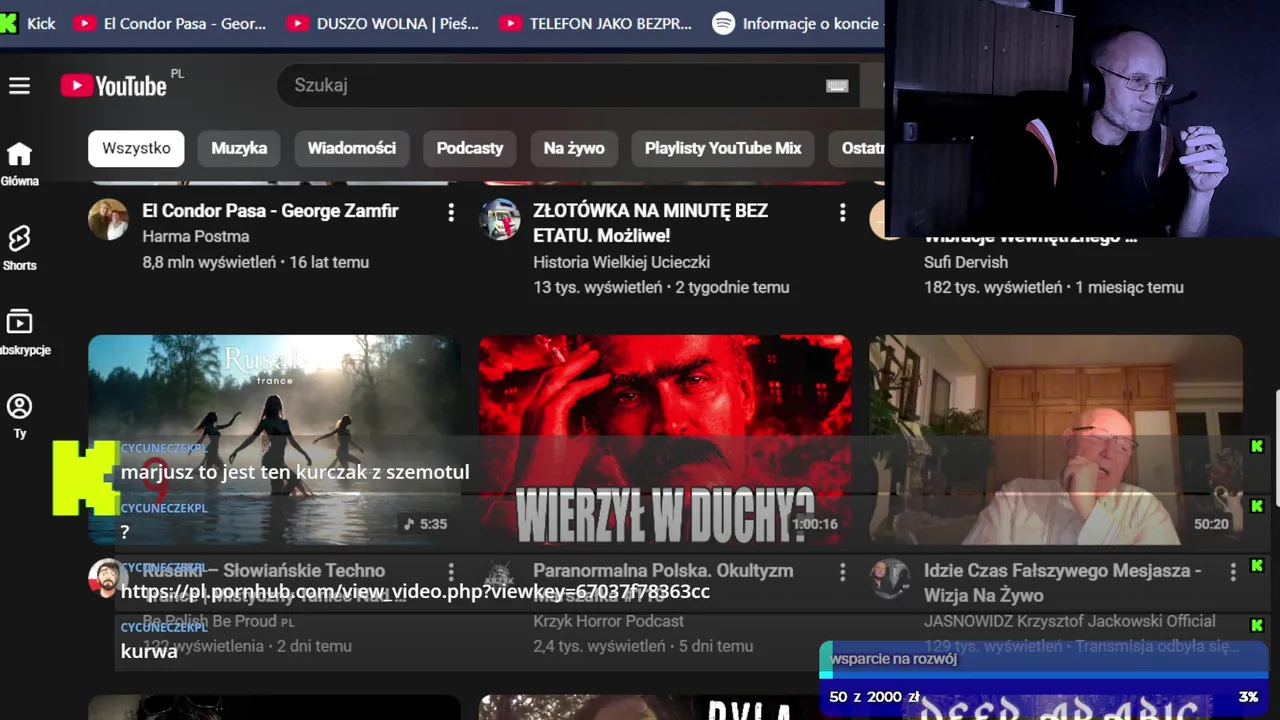1280x720 pixels.
Task: Visit the Krzyk Horror Podcast channel
Action: click(x=608, y=621)
